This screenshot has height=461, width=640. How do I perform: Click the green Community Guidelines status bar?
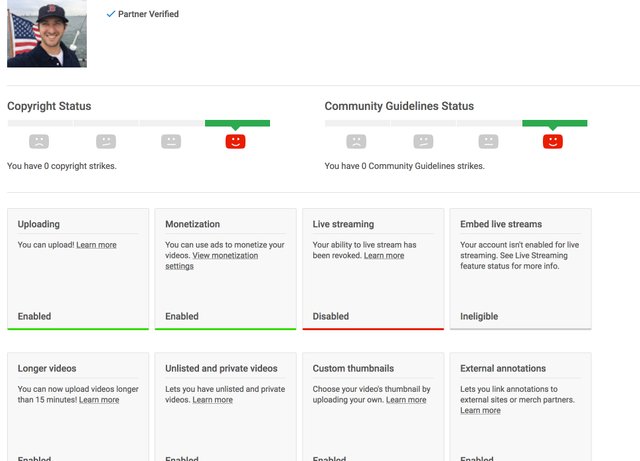pyautogui.click(x=555, y=123)
